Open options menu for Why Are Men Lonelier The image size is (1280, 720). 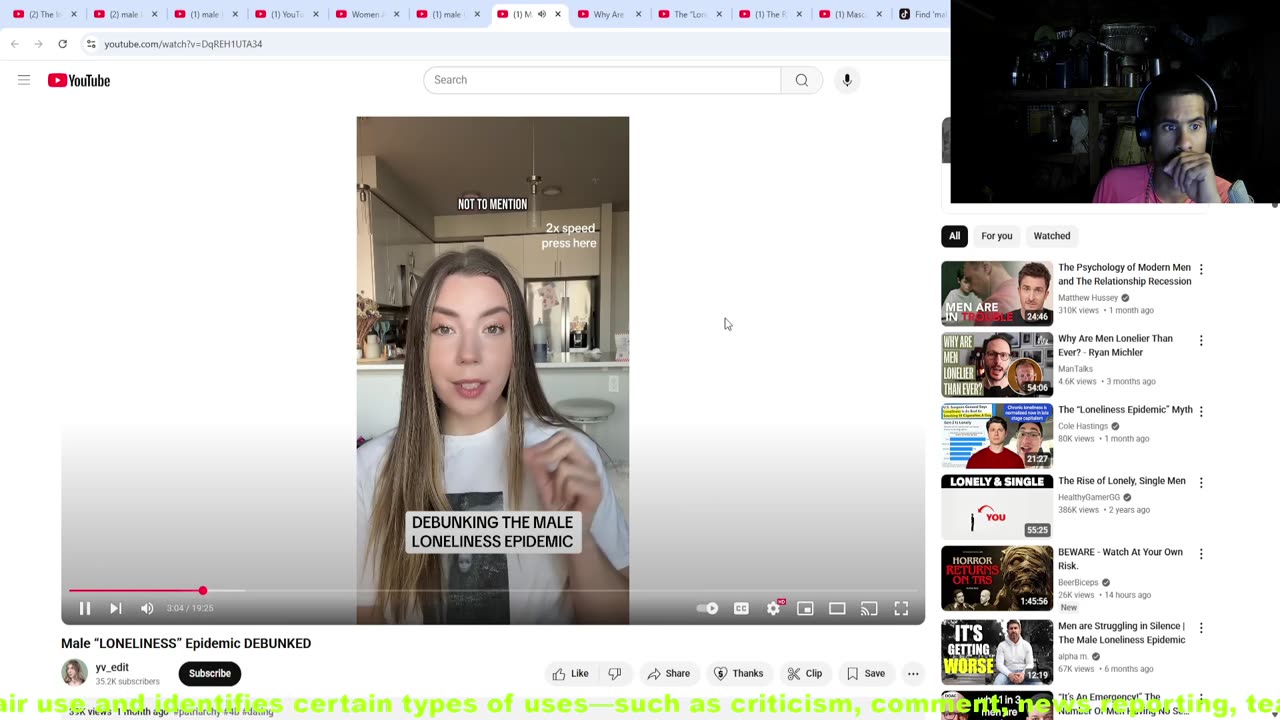tap(1201, 341)
